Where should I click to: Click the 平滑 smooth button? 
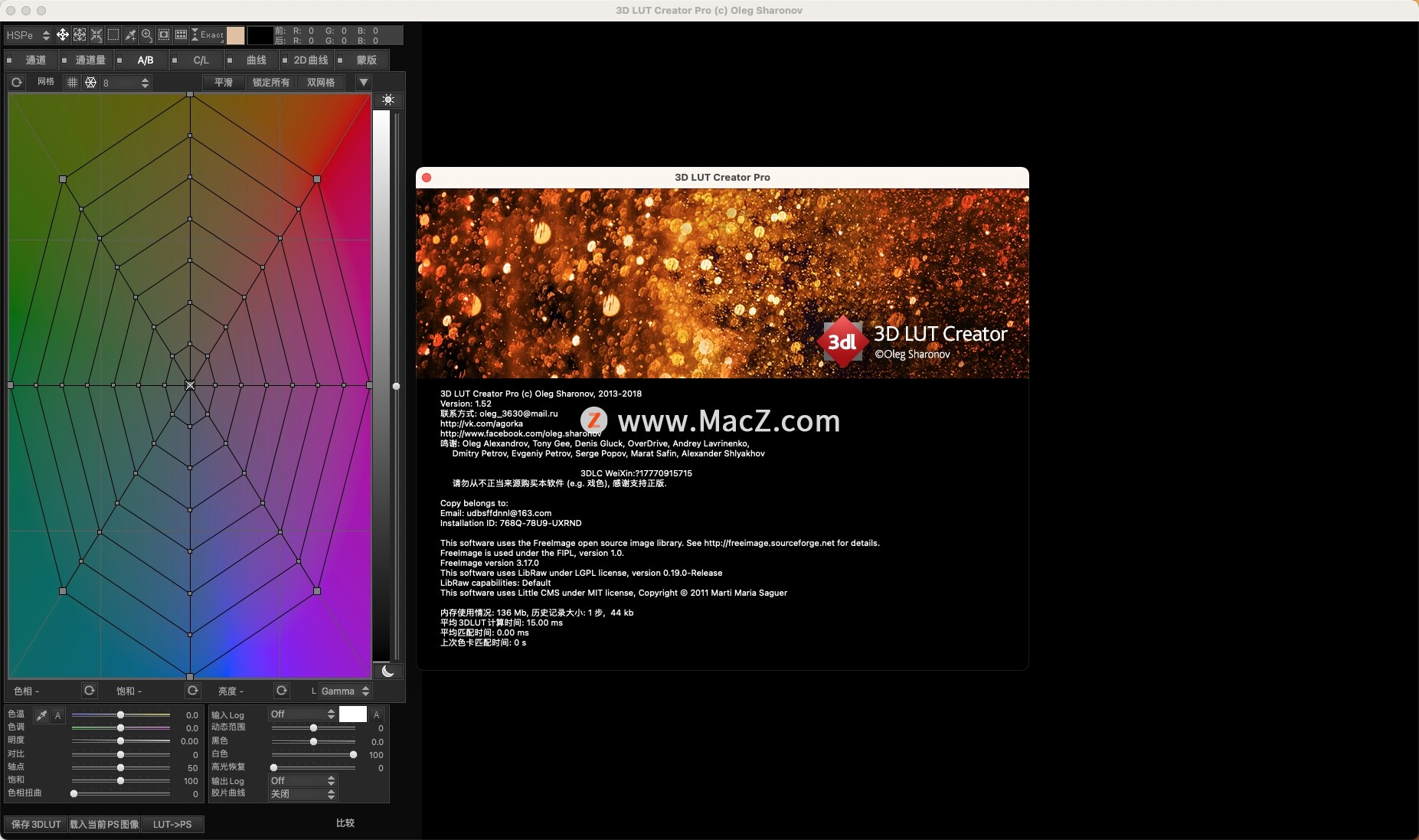pos(224,82)
